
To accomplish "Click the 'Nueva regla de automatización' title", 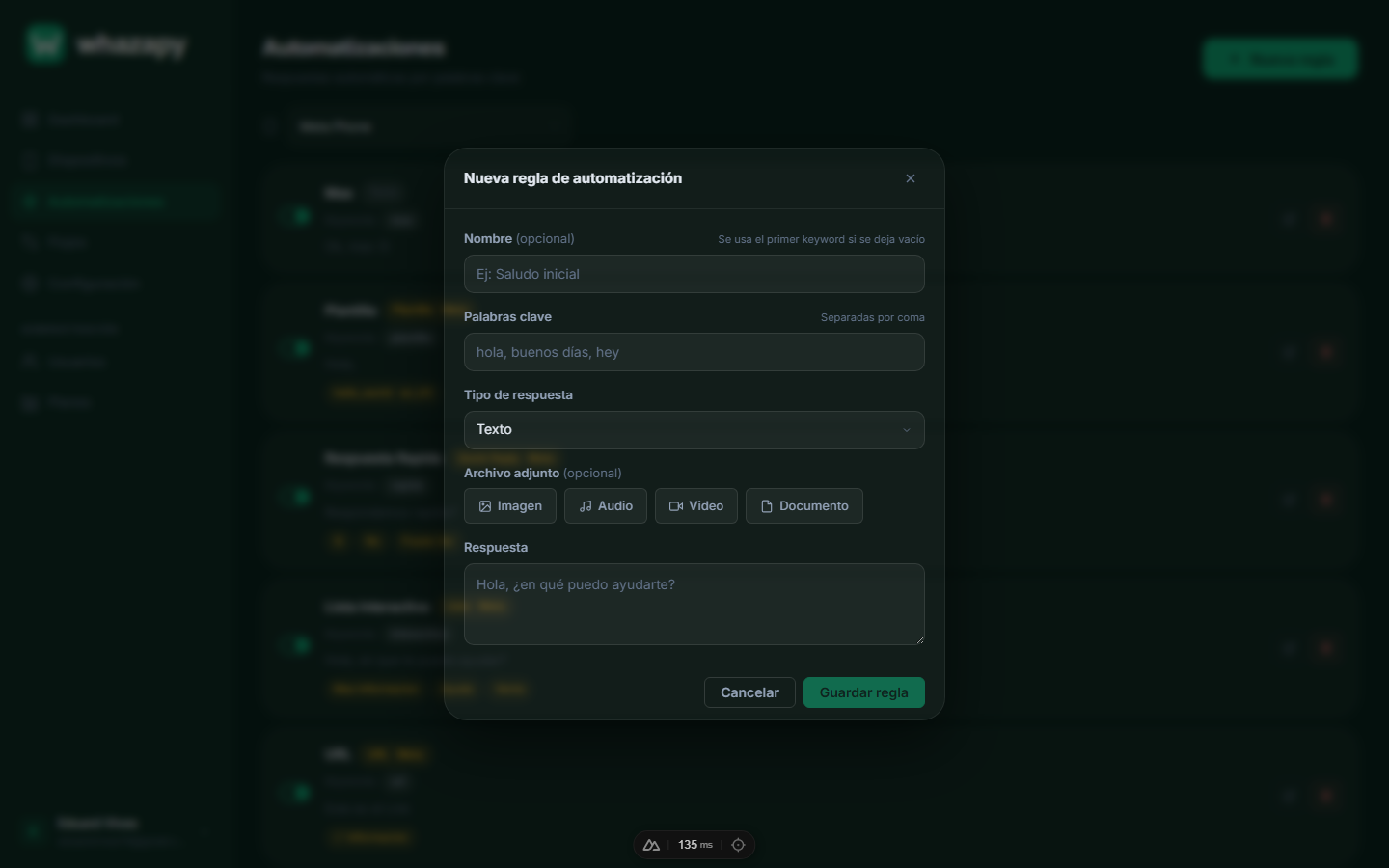I will [573, 178].
